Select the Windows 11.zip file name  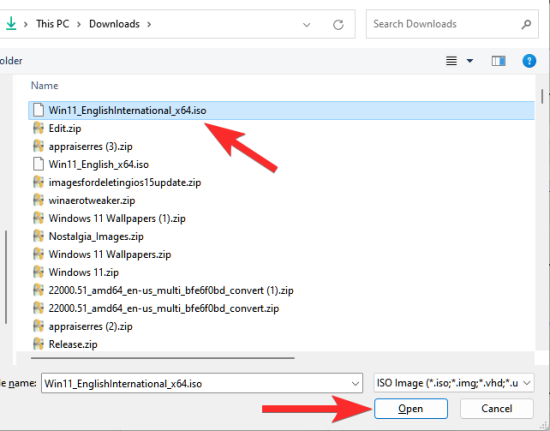click(84, 272)
